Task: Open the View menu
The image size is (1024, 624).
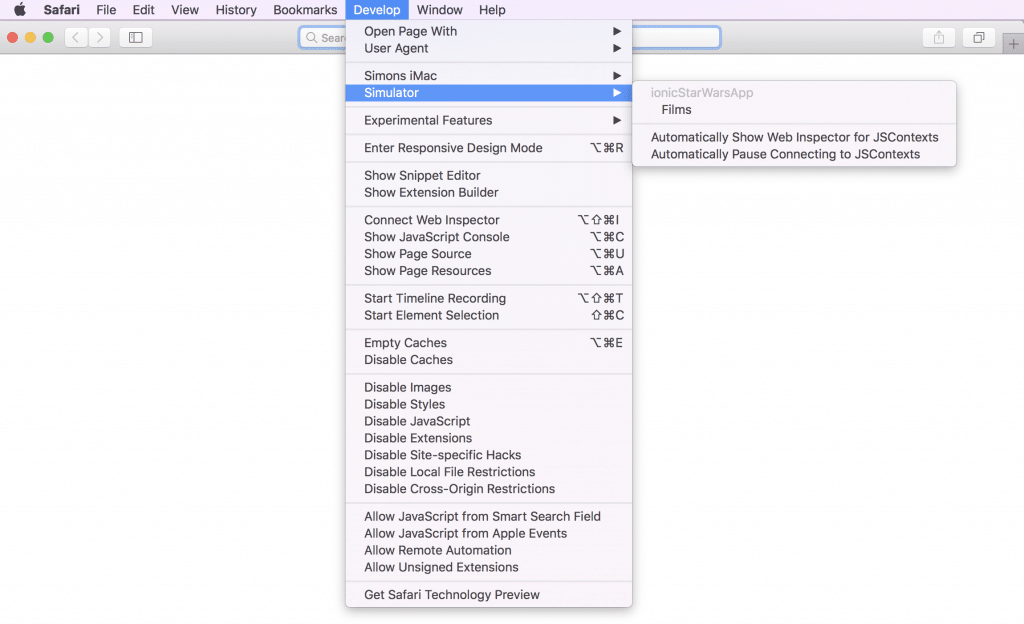Action: (x=185, y=10)
